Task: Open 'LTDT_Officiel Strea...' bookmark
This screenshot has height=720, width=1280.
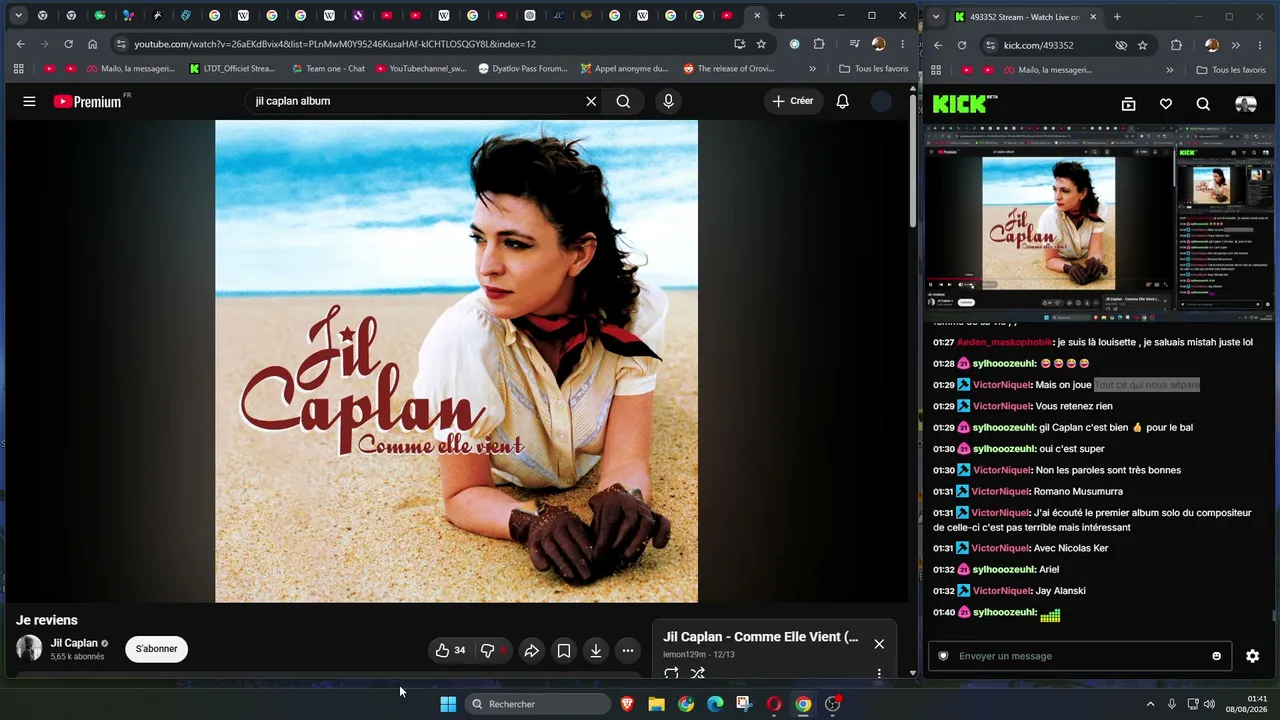Action: tap(232, 69)
